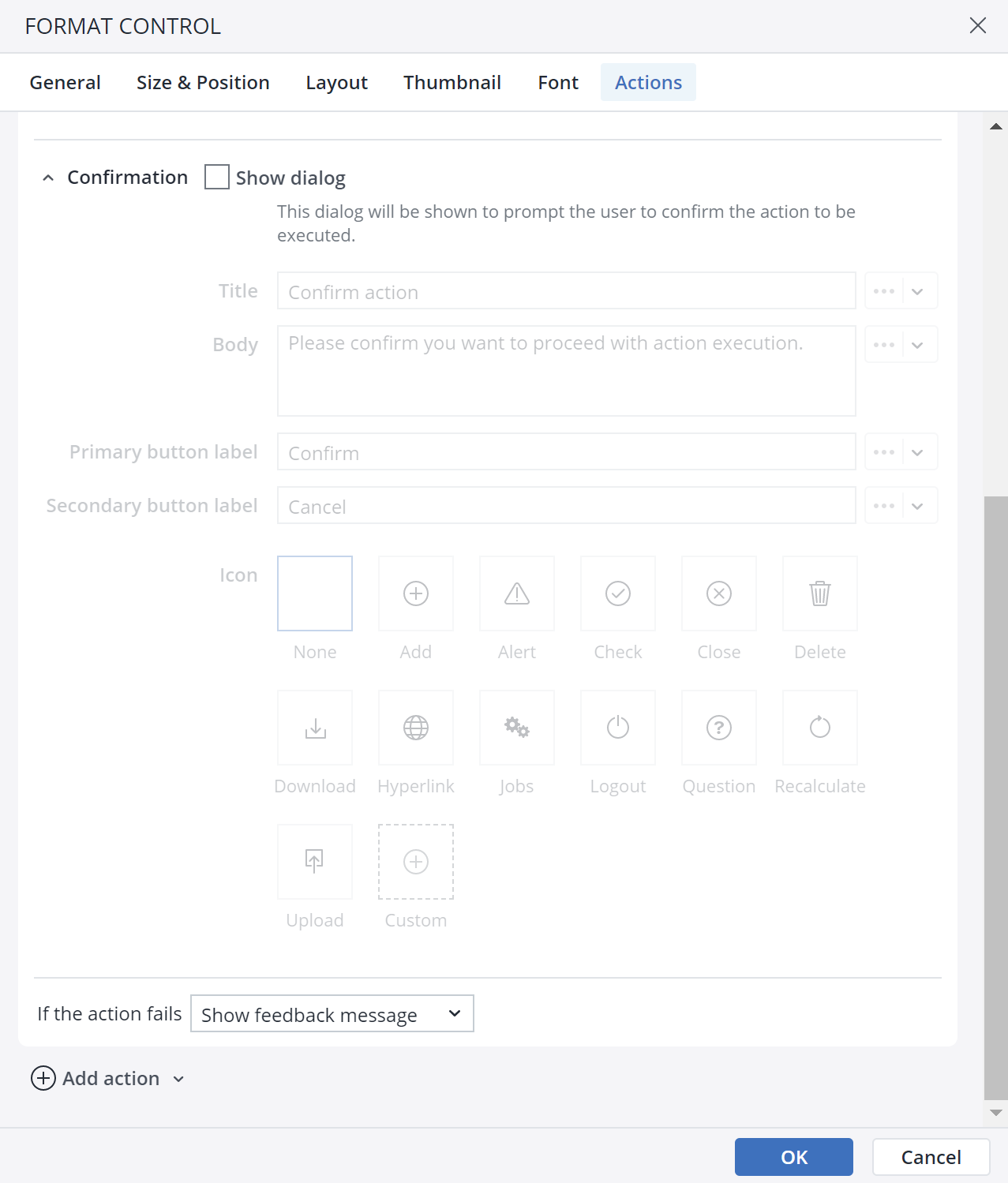Click the Cancel button at bottom
Screen dimensions: 1008x1183
[931, 1157]
